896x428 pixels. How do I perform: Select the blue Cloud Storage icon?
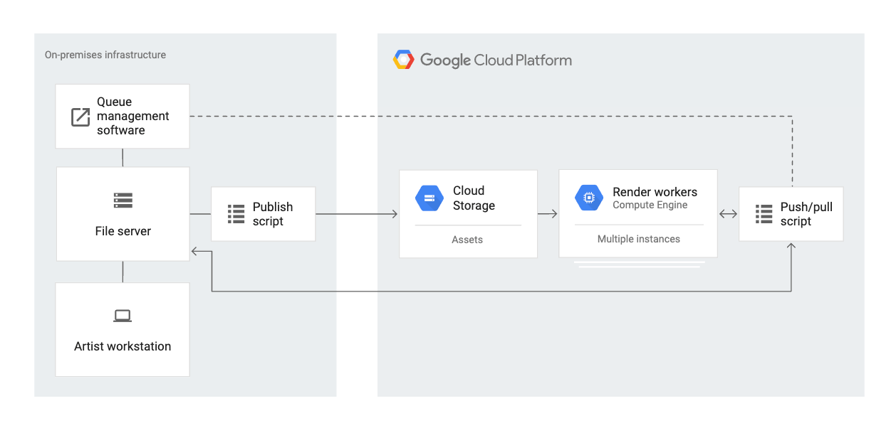pyautogui.click(x=429, y=198)
